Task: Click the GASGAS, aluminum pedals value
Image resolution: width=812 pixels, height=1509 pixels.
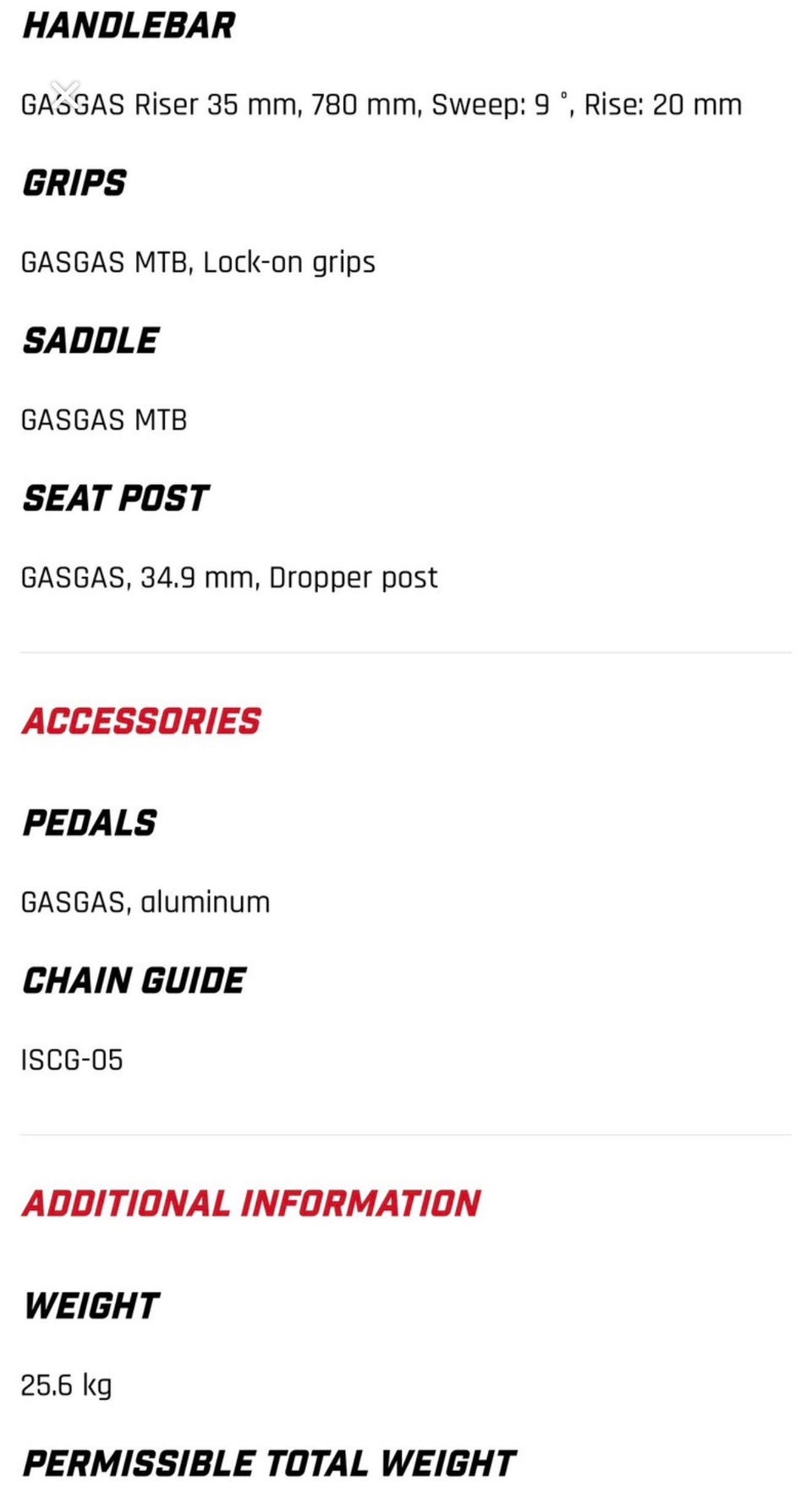Action: pos(145,902)
